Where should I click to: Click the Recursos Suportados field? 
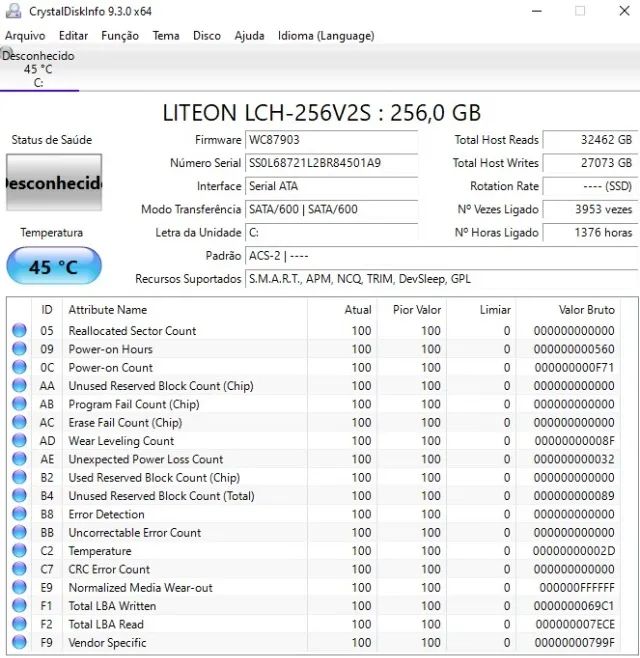tap(441, 279)
